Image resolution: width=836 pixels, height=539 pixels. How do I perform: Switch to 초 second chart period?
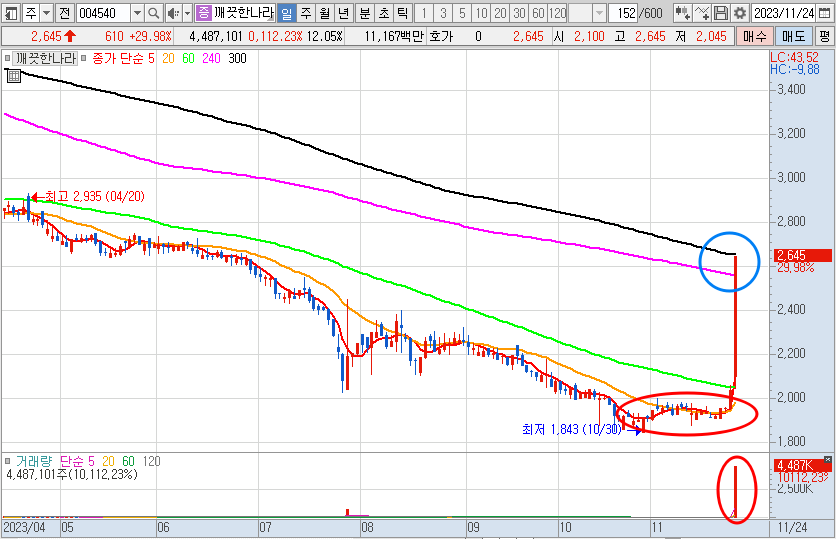point(384,13)
